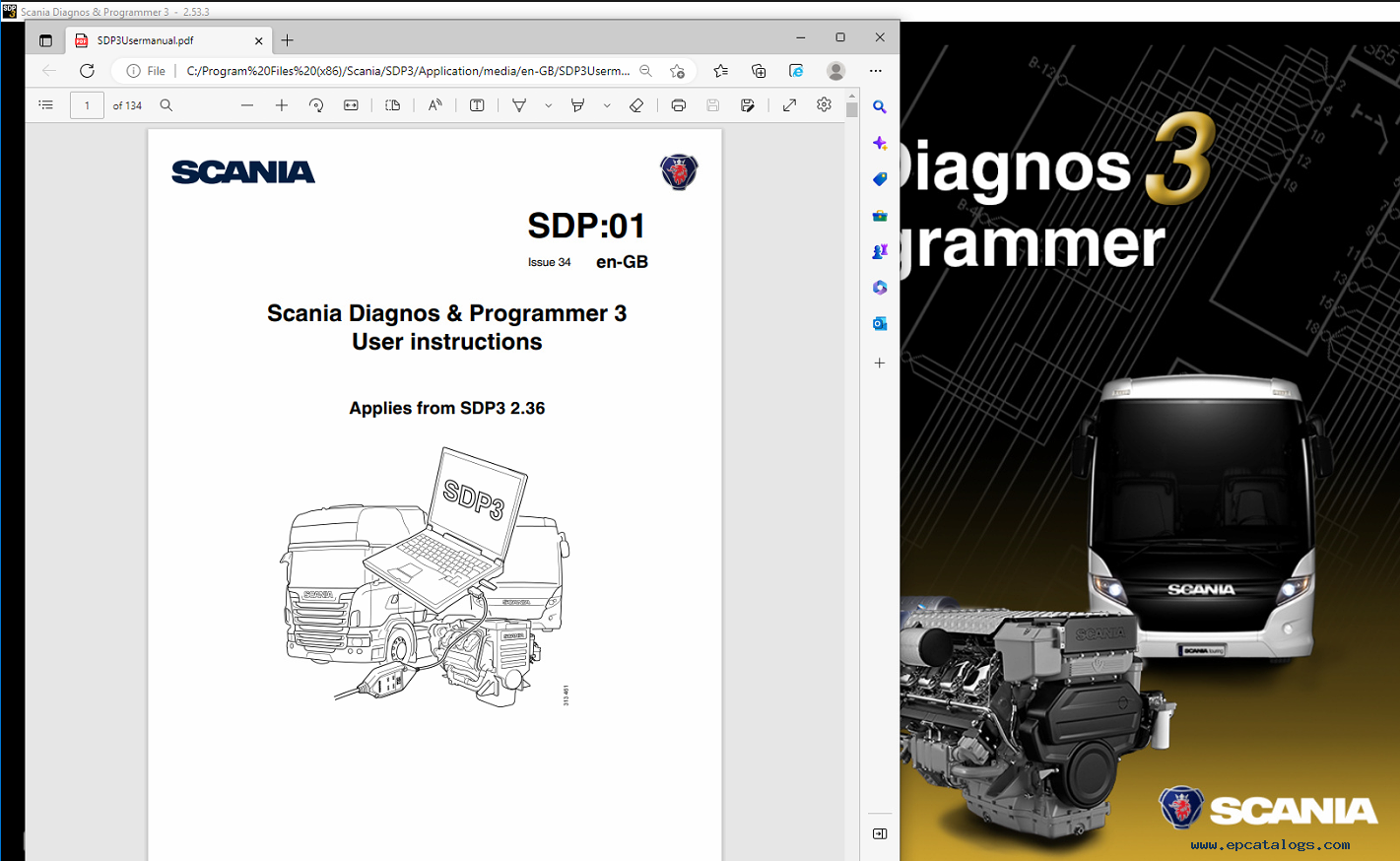Click SCANIA wordmark on PDF page
The image size is (1400, 861).
pyautogui.click(x=243, y=172)
